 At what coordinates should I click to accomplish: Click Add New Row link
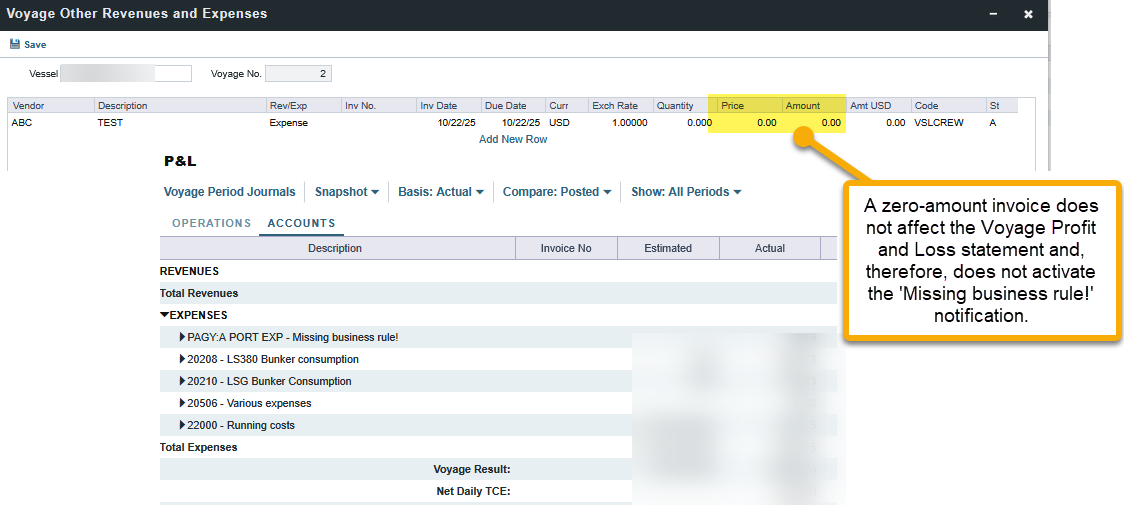coord(513,139)
